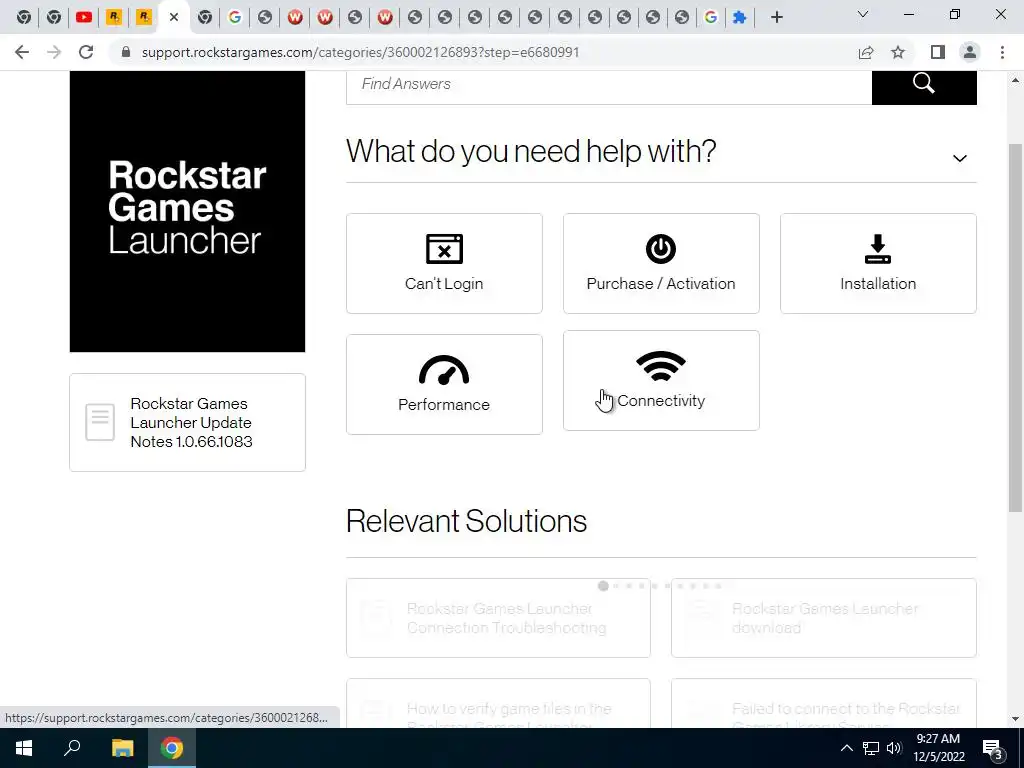Open the Windows notification center
The width and height of the screenshot is (1024, 768).
coord(993,748)
